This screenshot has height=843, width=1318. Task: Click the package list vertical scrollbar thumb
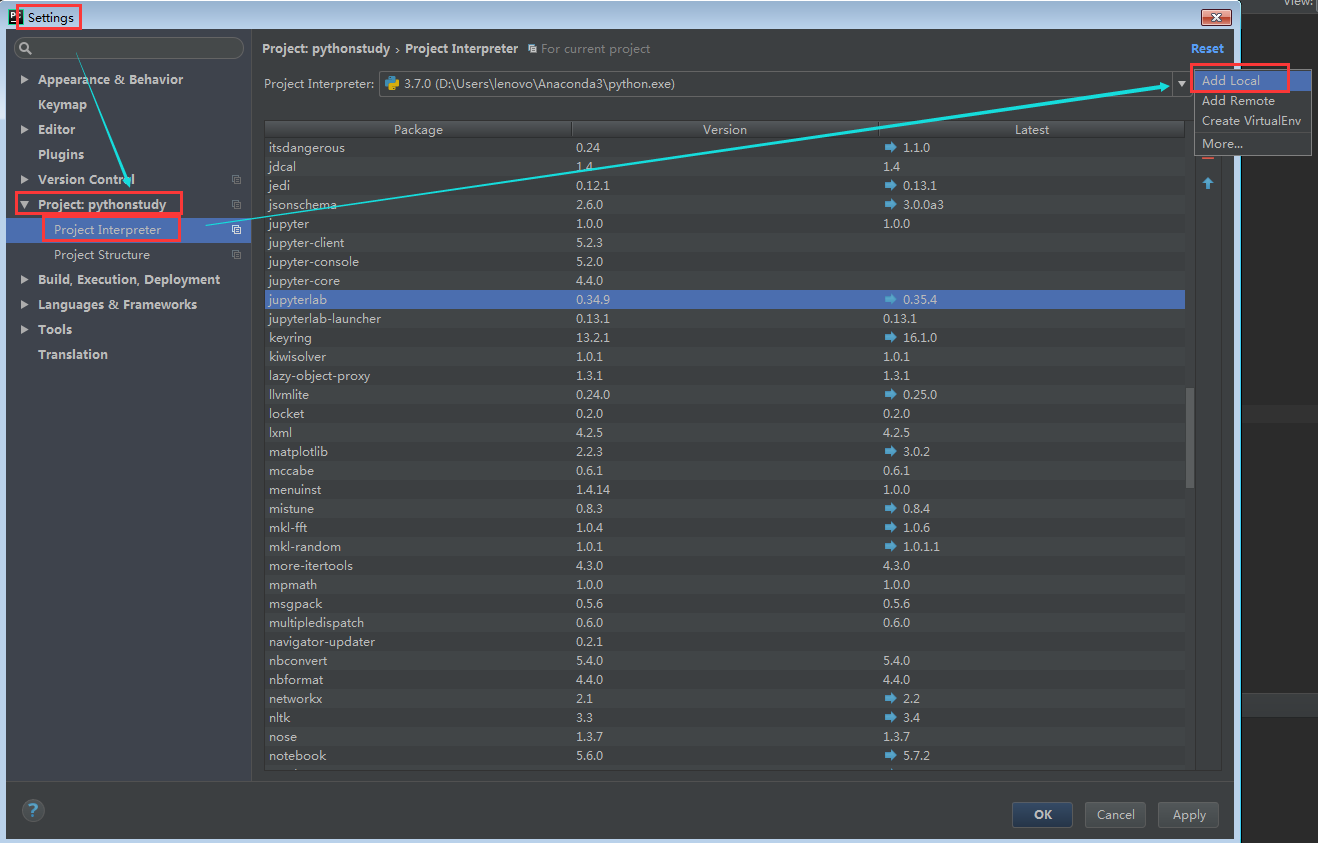pos(1189,437)
